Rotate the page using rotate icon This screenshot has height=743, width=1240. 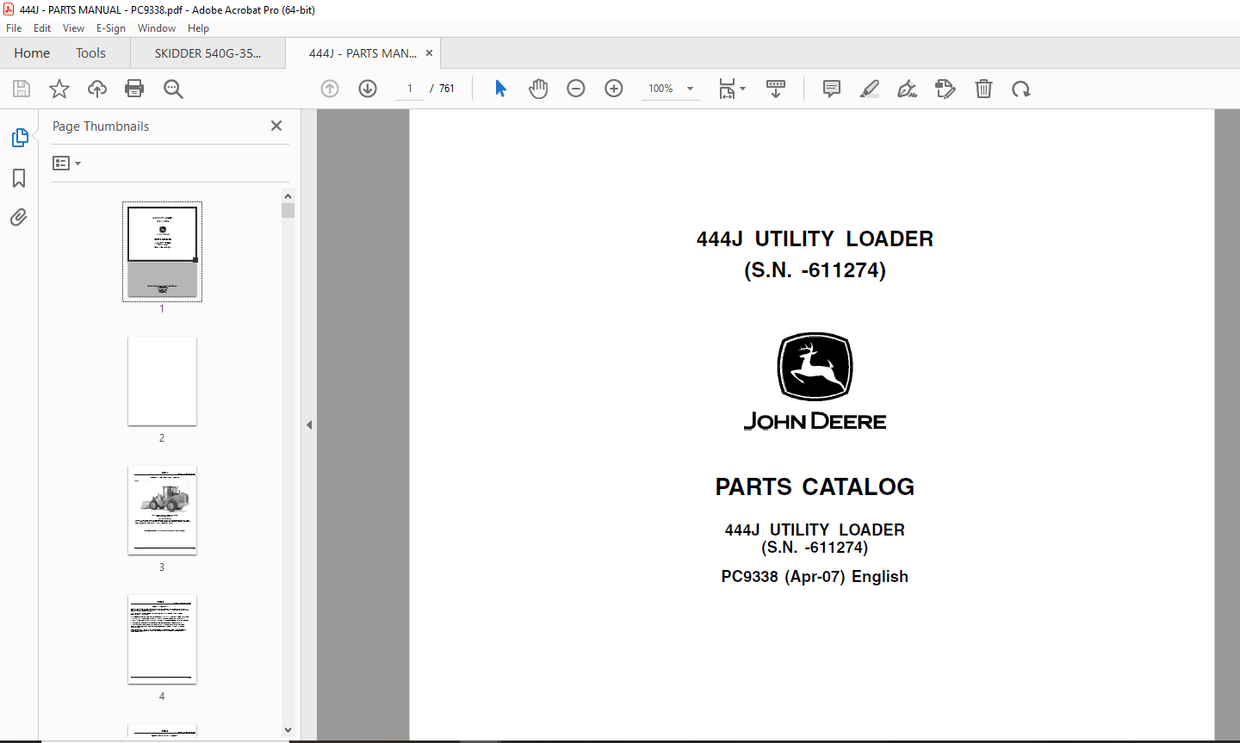click(1021, 88)
